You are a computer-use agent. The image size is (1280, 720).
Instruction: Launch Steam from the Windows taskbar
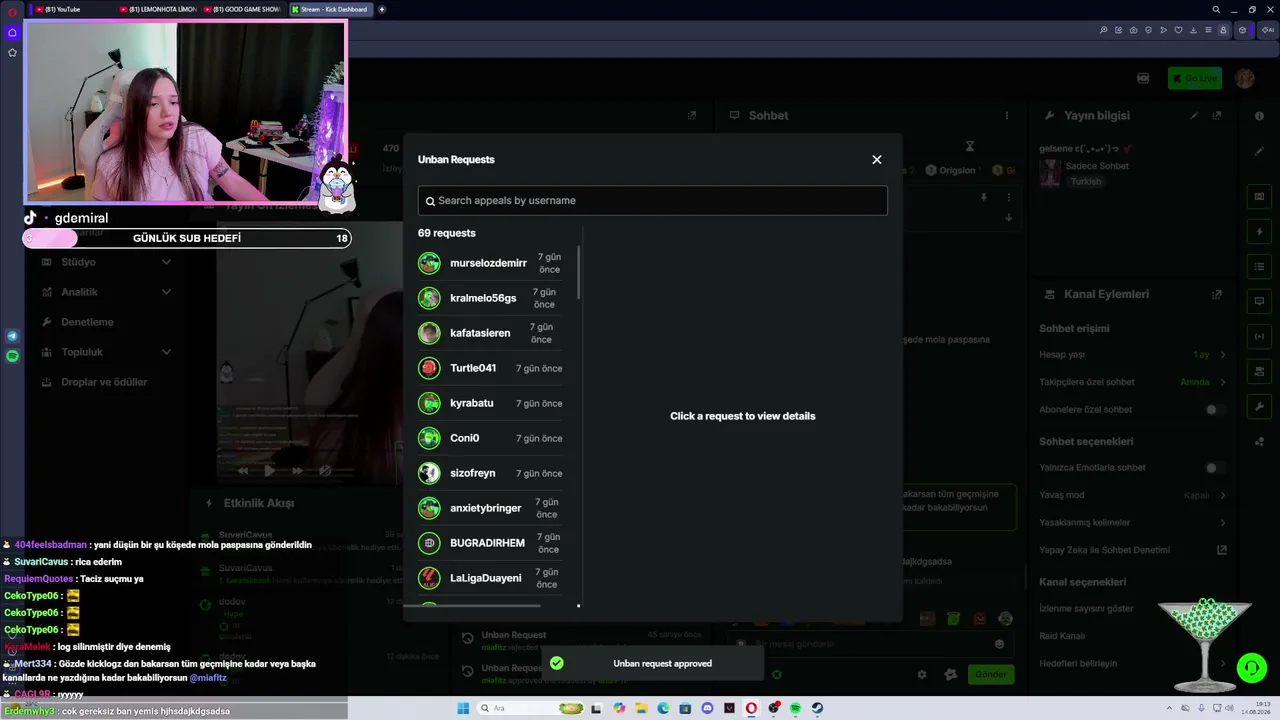[x=817, y=708]
